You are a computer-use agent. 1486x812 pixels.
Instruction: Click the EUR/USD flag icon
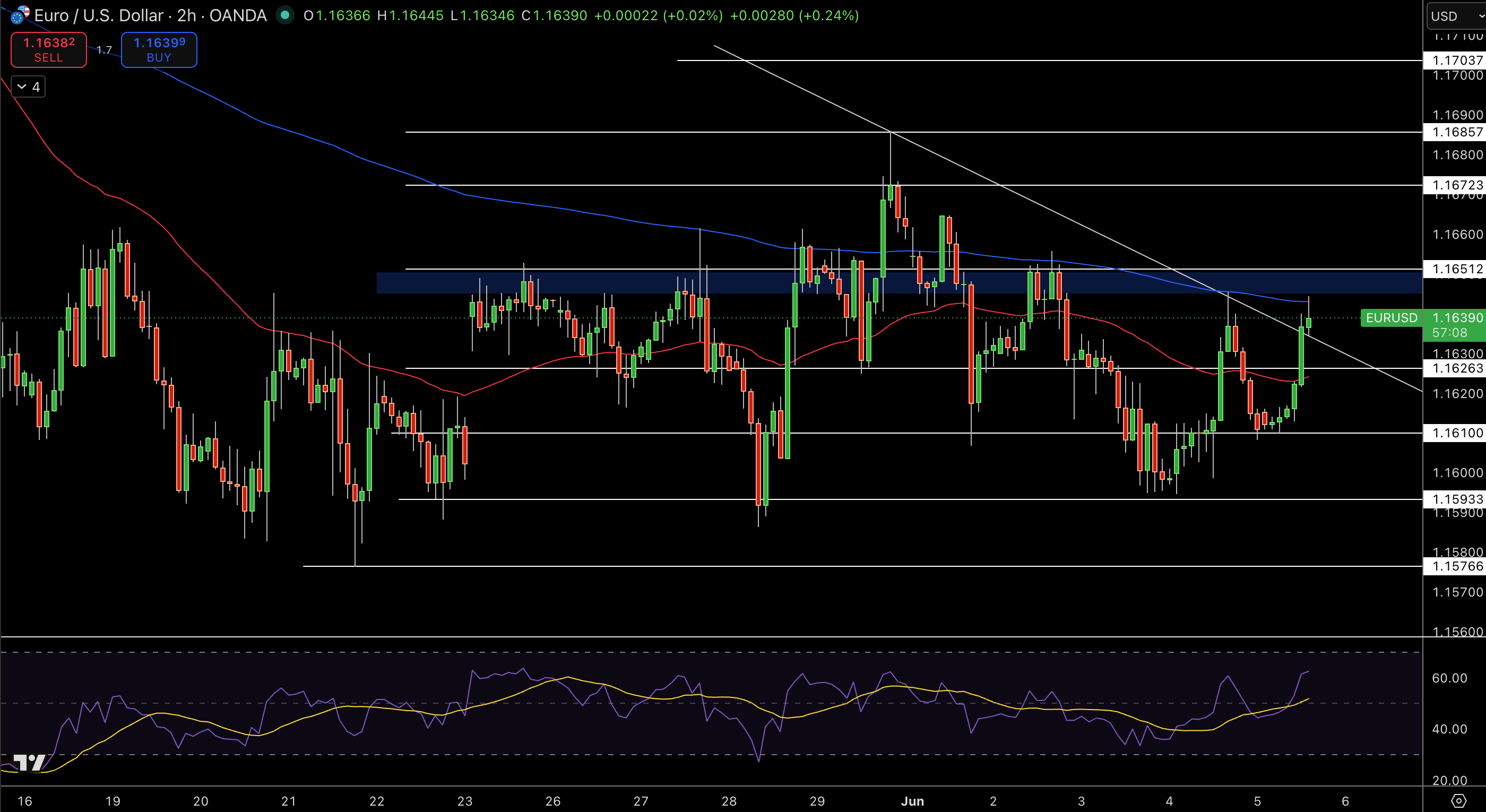pos(20,15)
